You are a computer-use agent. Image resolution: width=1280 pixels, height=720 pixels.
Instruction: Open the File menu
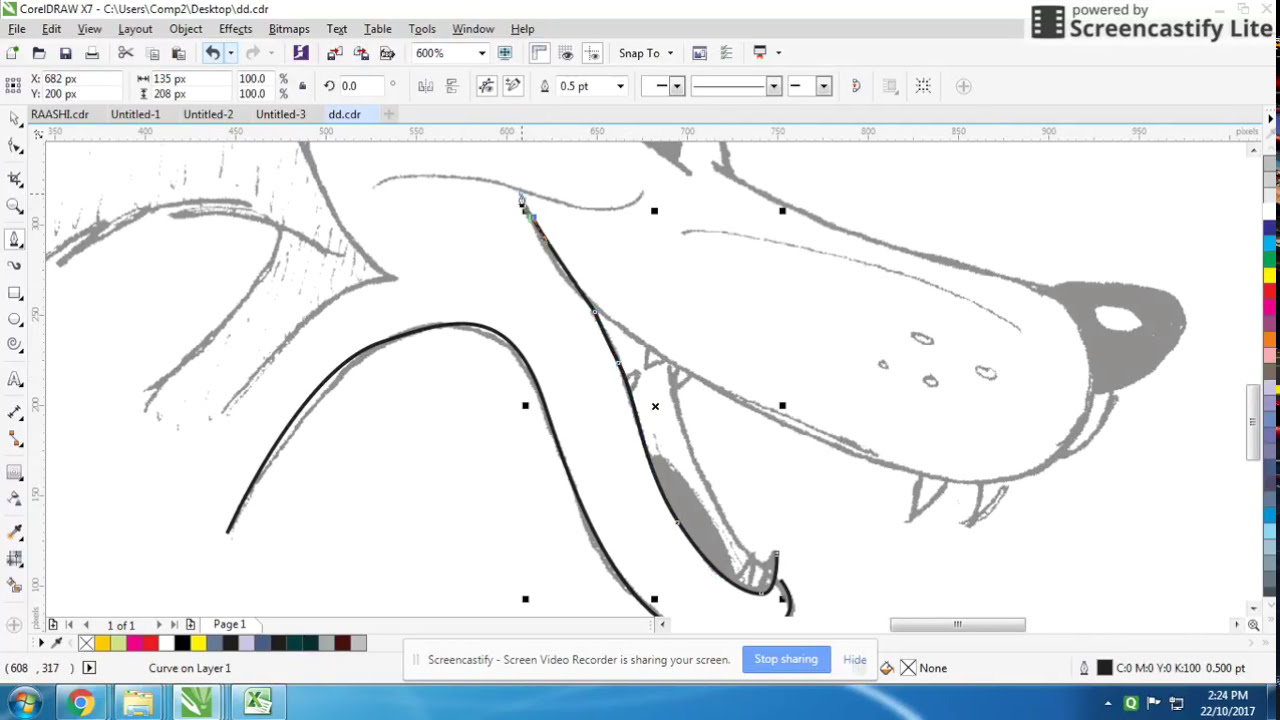(17, 29)
